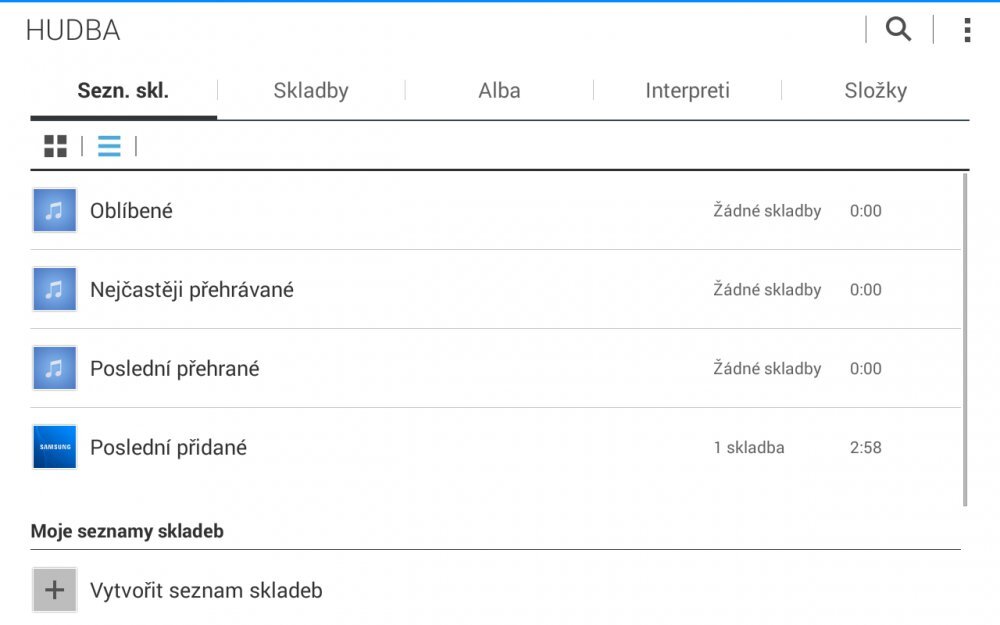This screenshot has height=625, width=1000.
Task: Open the Nejčastěji přehrávané playlist
Action: point(192,290)
